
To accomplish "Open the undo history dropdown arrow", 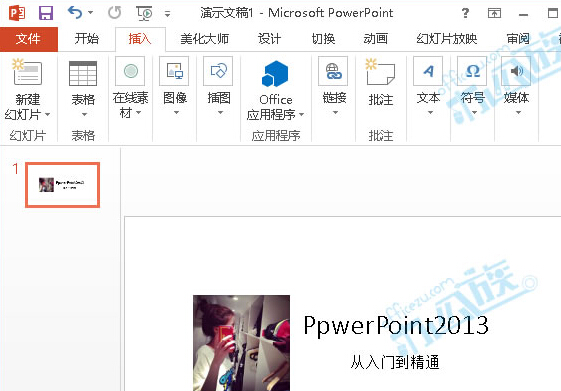I will click(91, 13).
